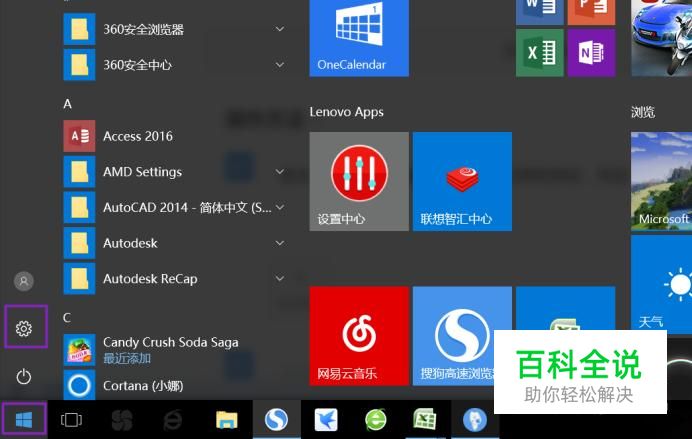Expand the Autodesk ReCap folder chevron
The image size is (692, 439).
coord(280,278)
